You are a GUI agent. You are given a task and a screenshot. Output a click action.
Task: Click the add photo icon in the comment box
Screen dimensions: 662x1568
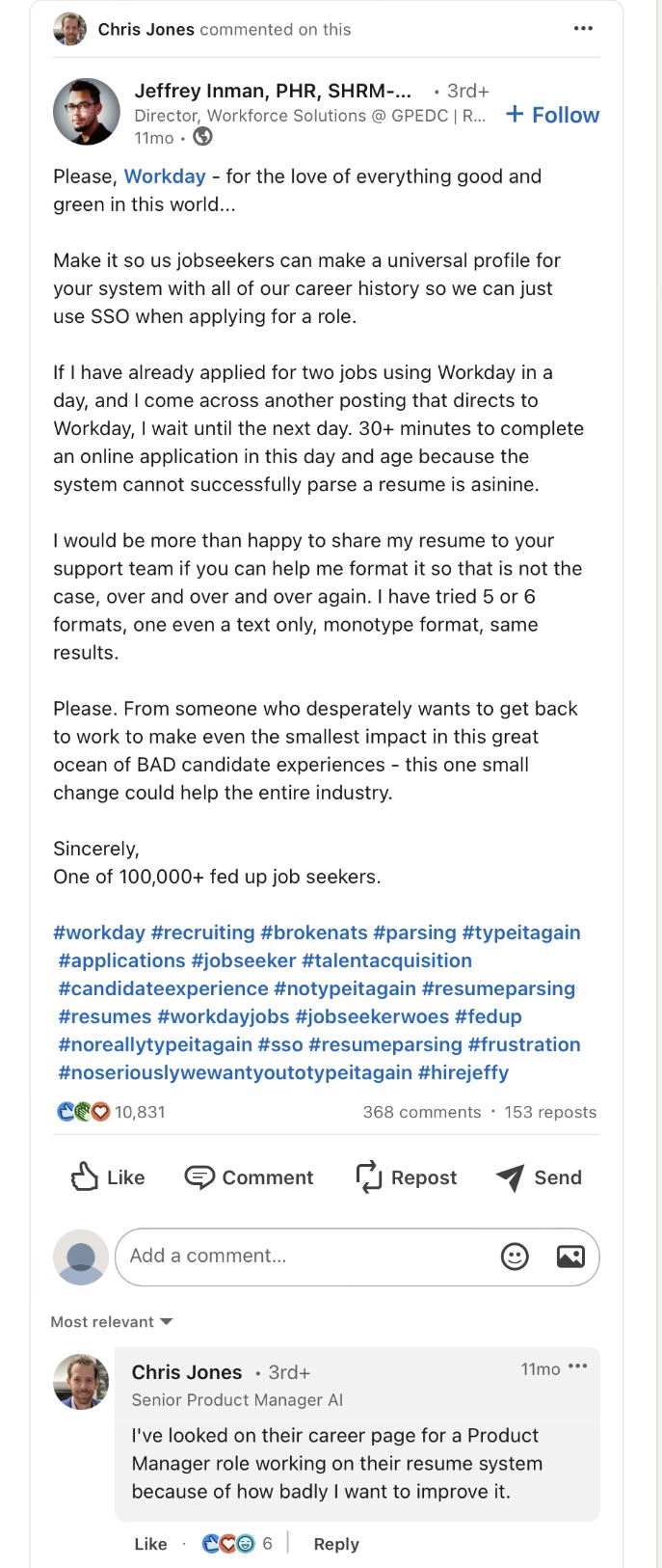tap(570, 1257)
